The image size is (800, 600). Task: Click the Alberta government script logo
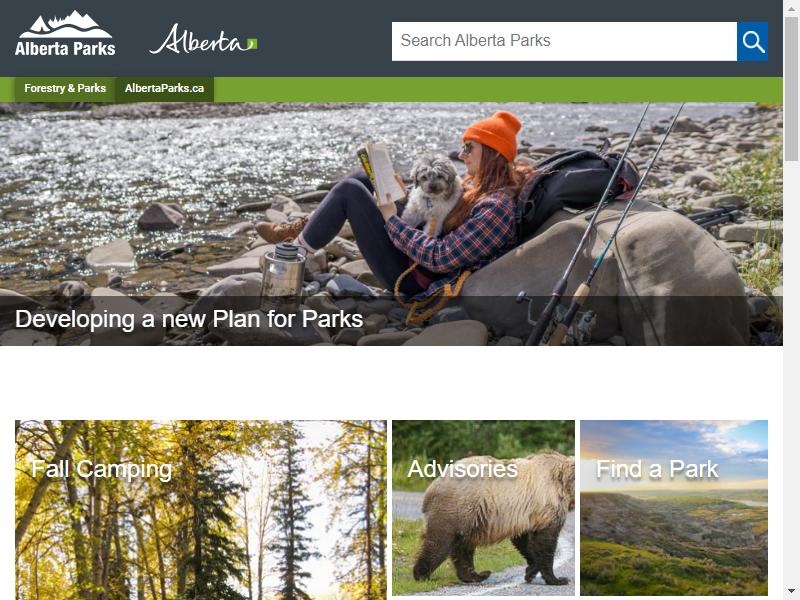point(204,39)
